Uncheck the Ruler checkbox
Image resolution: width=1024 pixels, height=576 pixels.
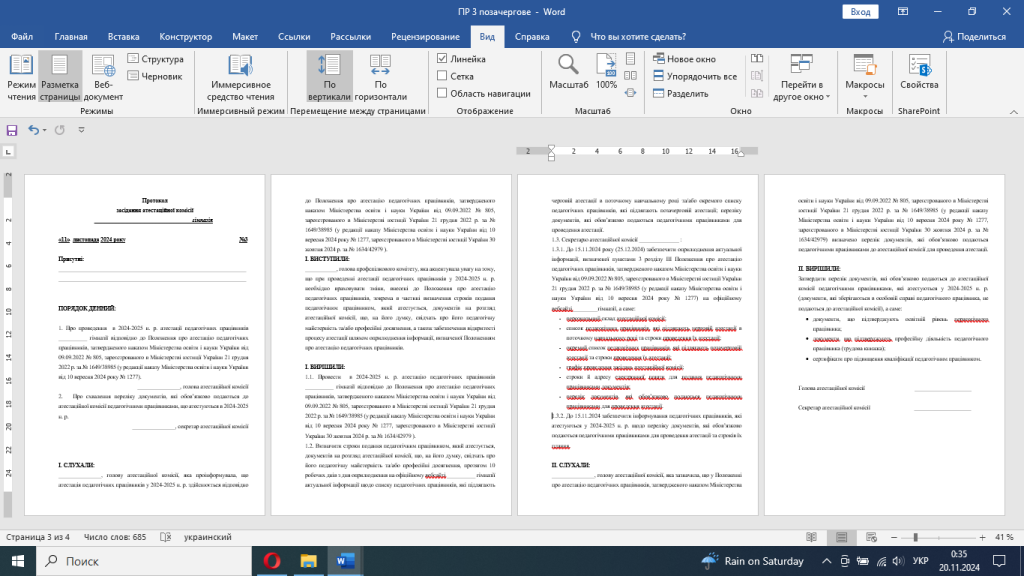click(442, 59)
